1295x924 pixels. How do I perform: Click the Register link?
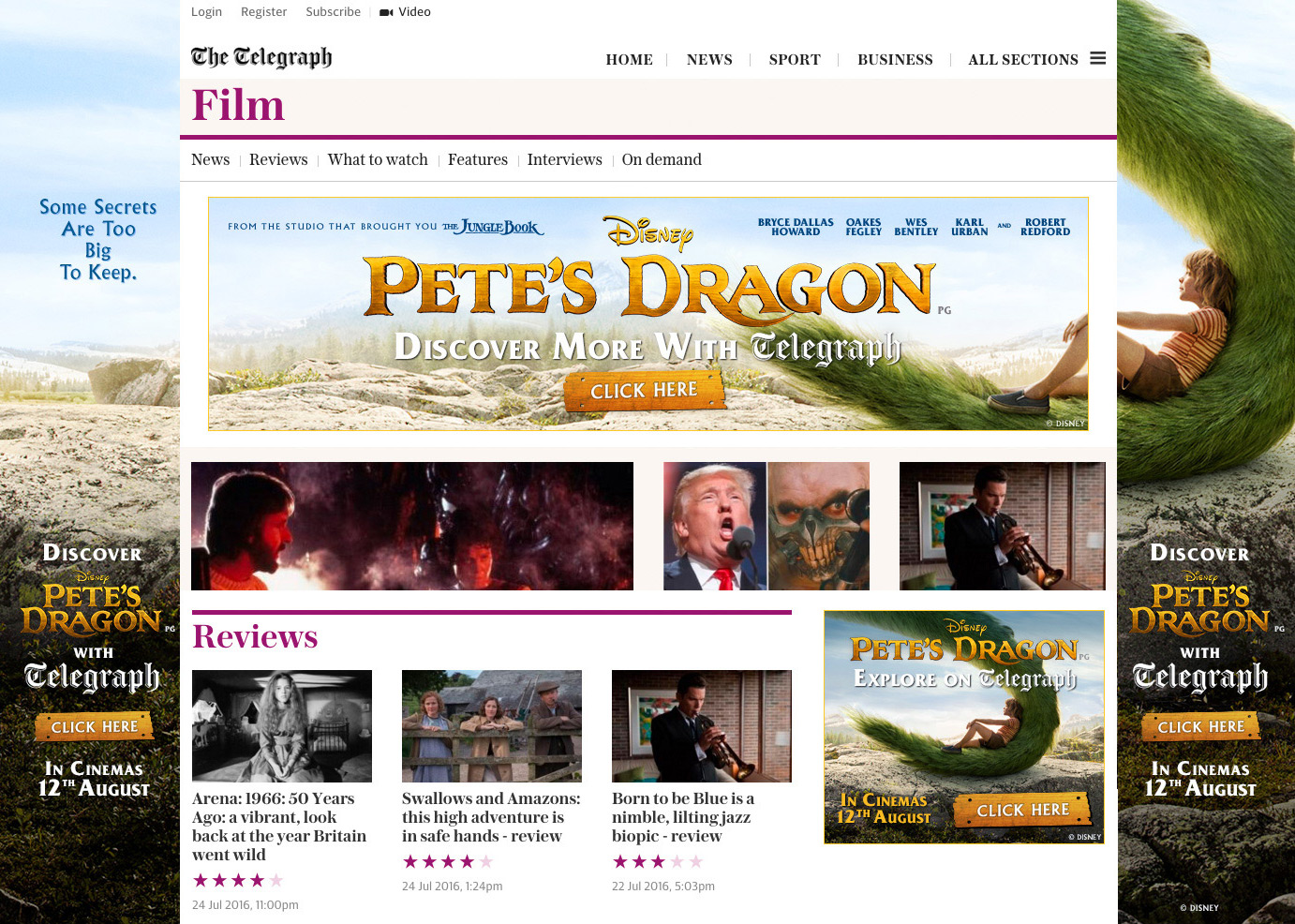263,11
